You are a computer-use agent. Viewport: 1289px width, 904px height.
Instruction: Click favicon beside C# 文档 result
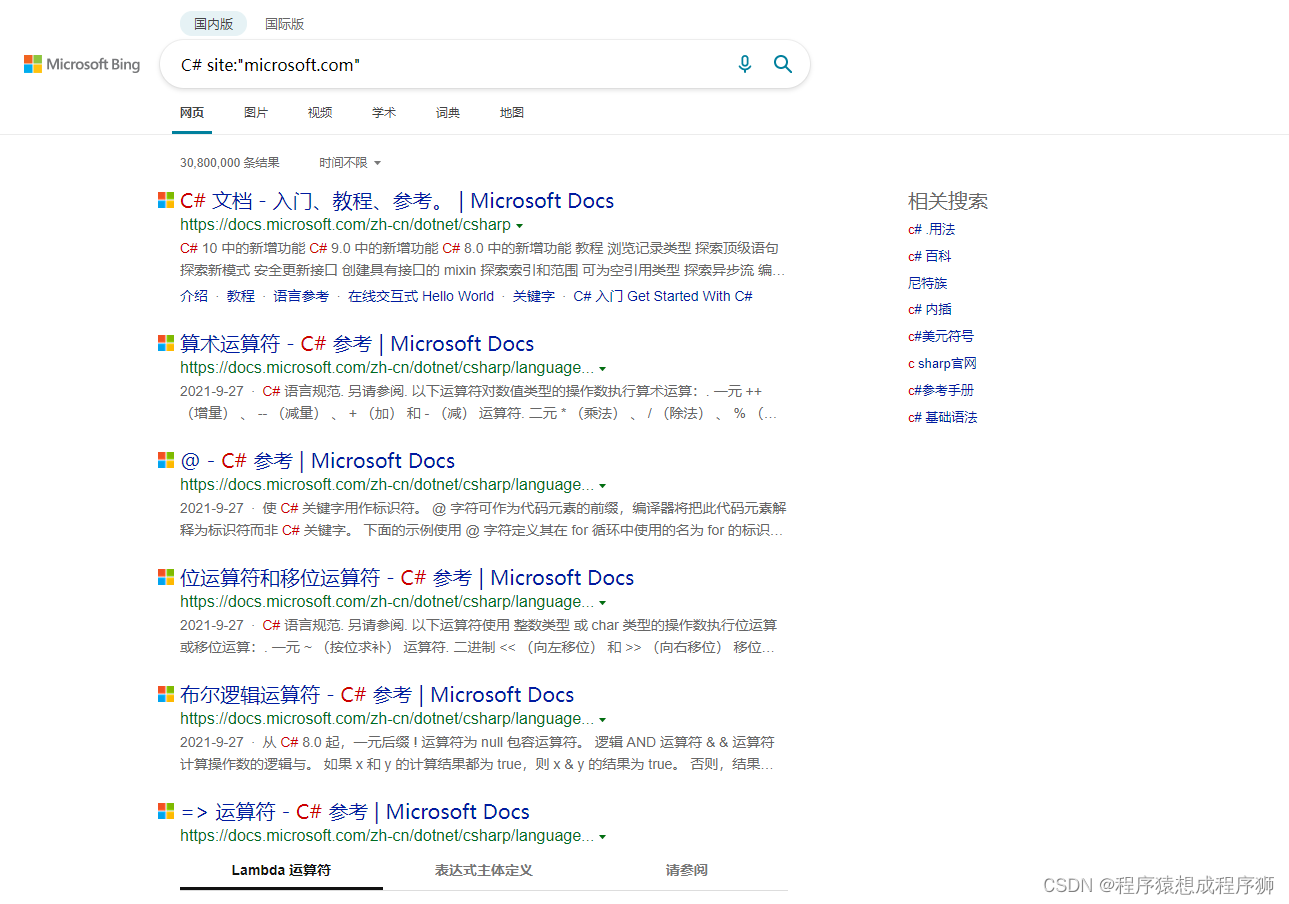click(x=166, y=201)
